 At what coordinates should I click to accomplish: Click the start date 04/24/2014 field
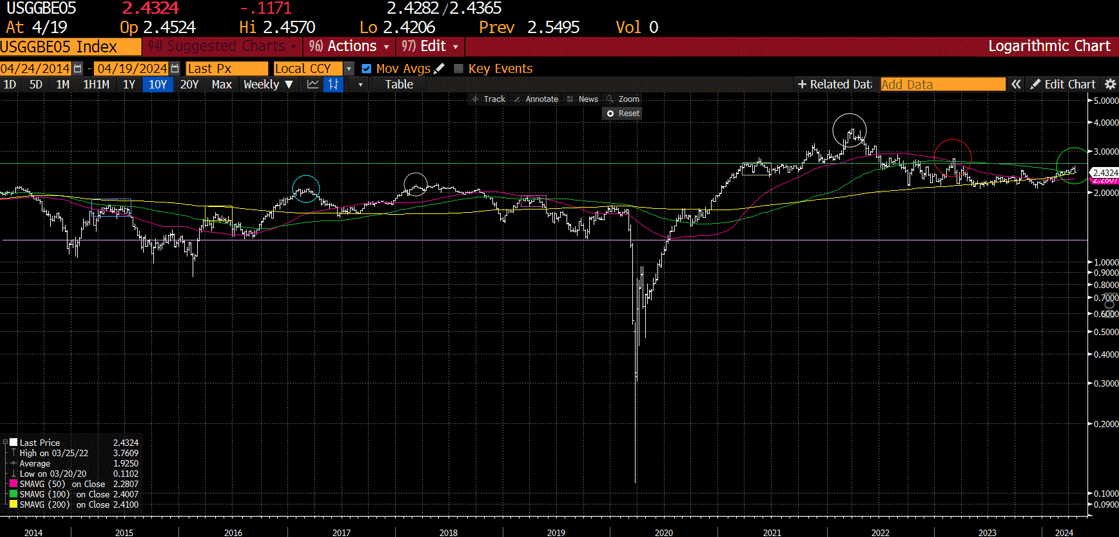point(36,69)
